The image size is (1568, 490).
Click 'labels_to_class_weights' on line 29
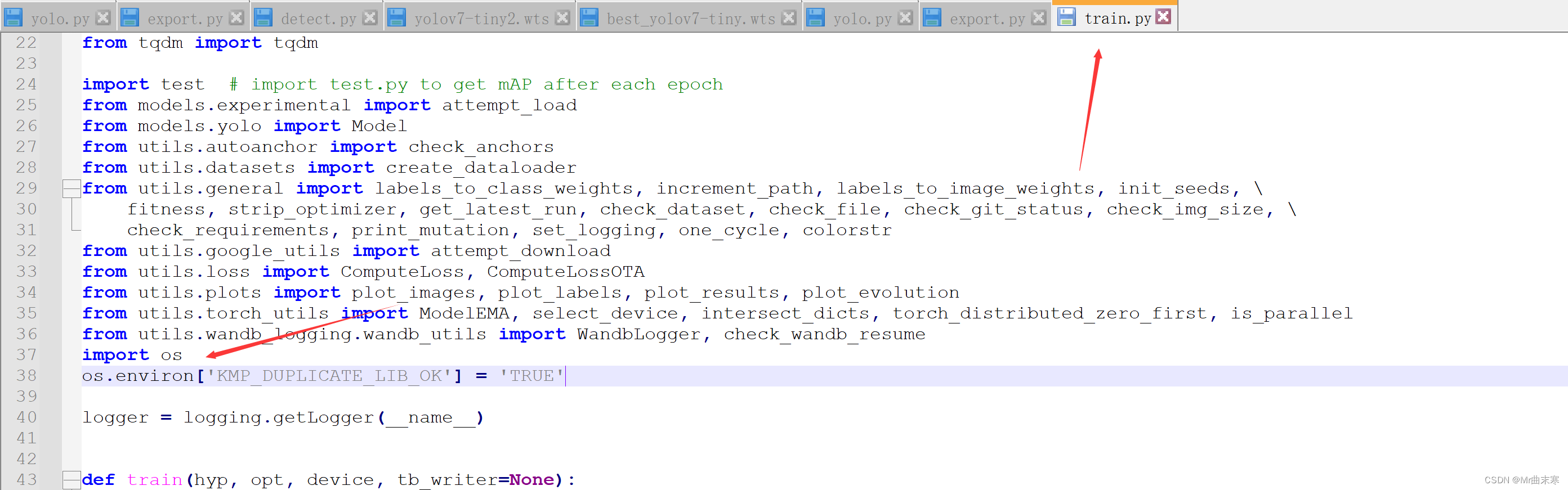[504, 188]
